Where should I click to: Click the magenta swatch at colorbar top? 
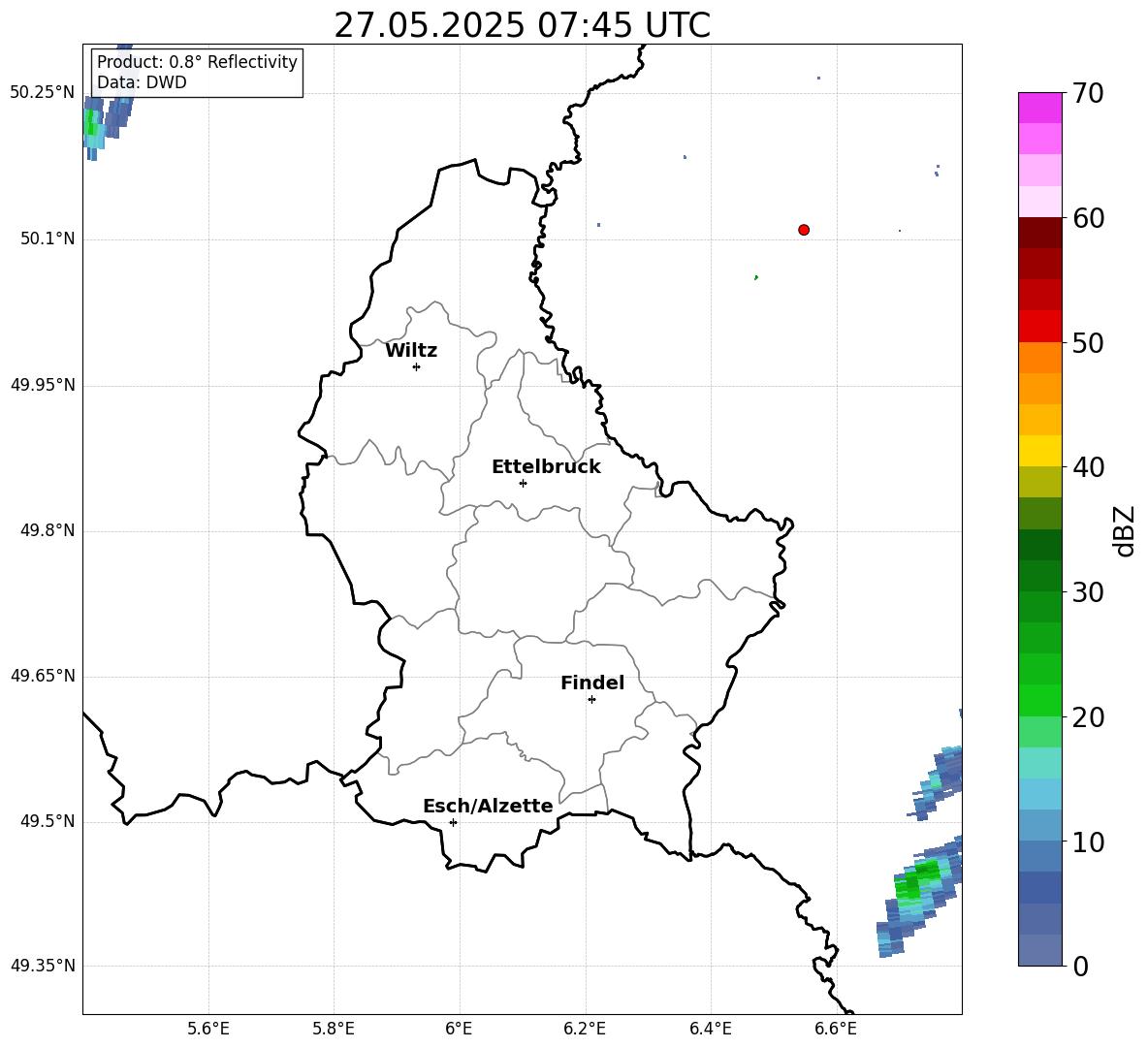tap(1040, 108)
